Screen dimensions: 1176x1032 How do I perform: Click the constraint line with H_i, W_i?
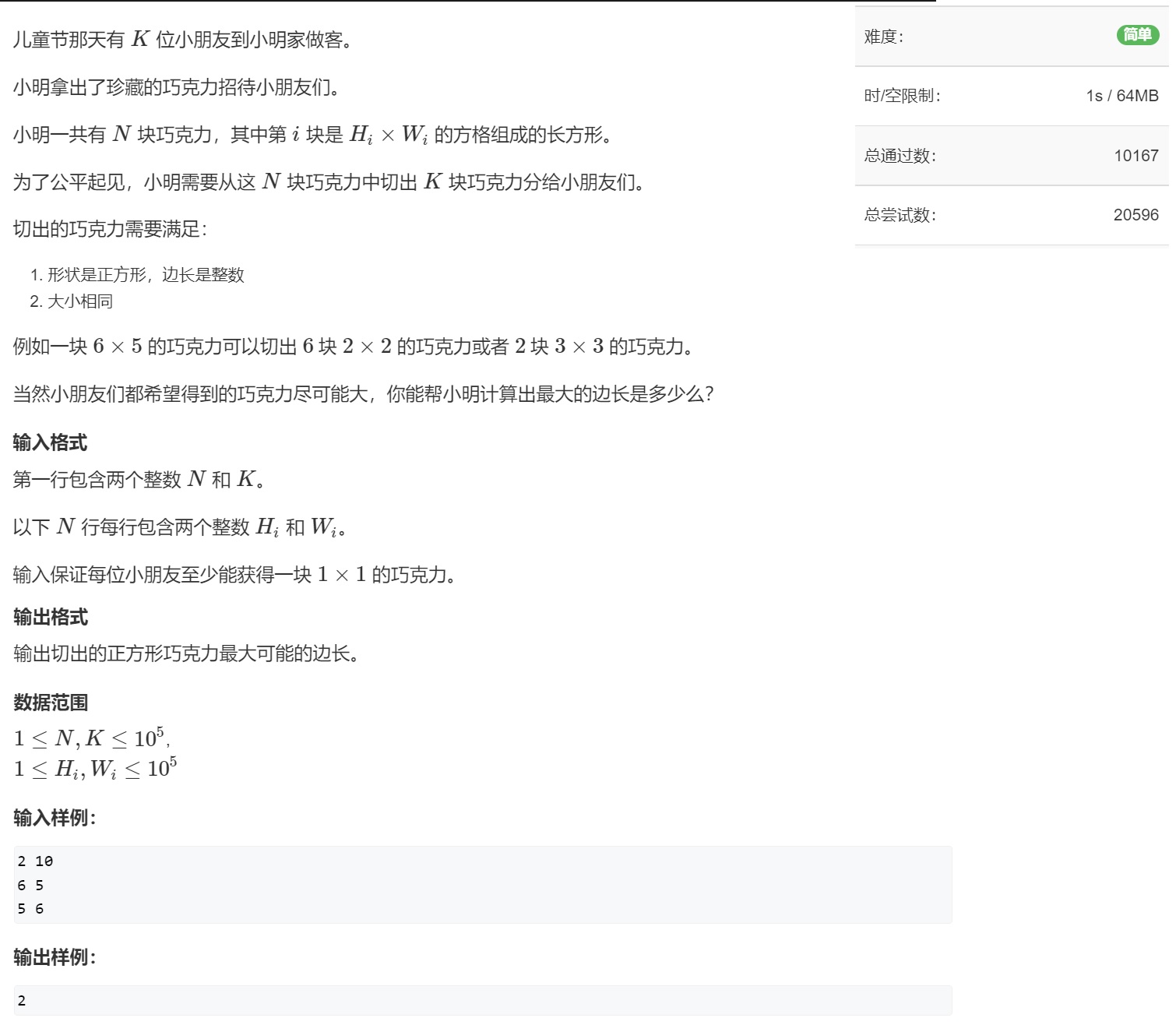click(95, 770)
